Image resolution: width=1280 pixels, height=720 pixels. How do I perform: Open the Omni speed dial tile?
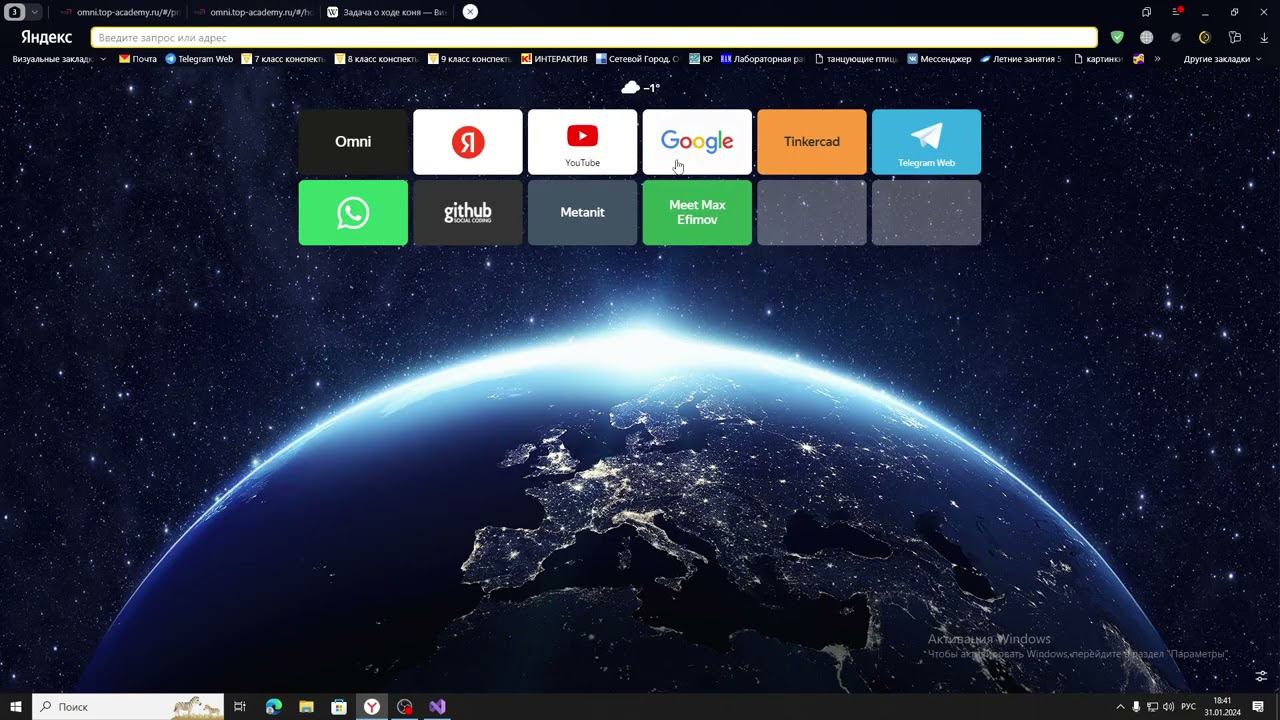353,142
